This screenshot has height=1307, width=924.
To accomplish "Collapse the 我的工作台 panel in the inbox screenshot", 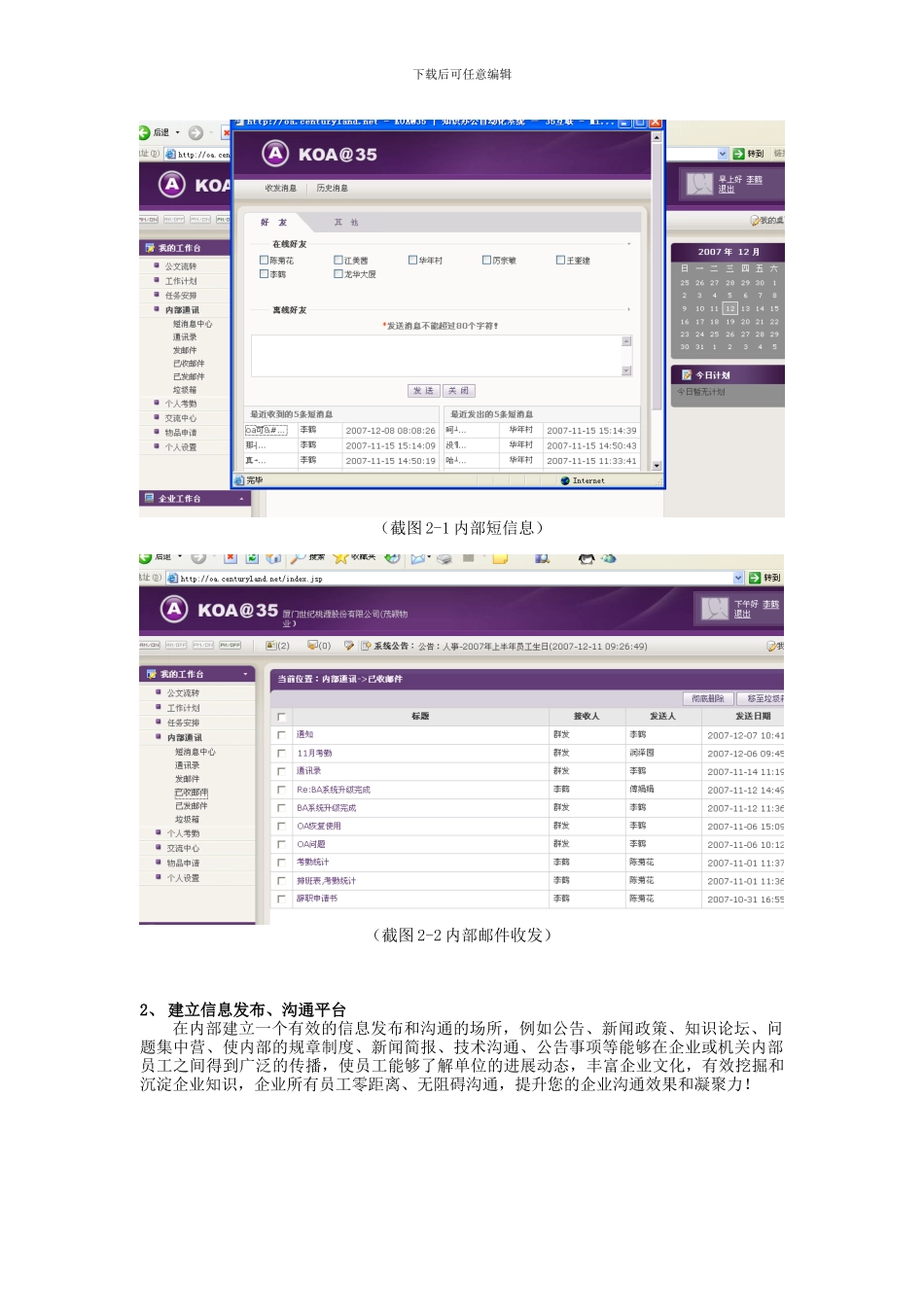I will coord(246,674).
